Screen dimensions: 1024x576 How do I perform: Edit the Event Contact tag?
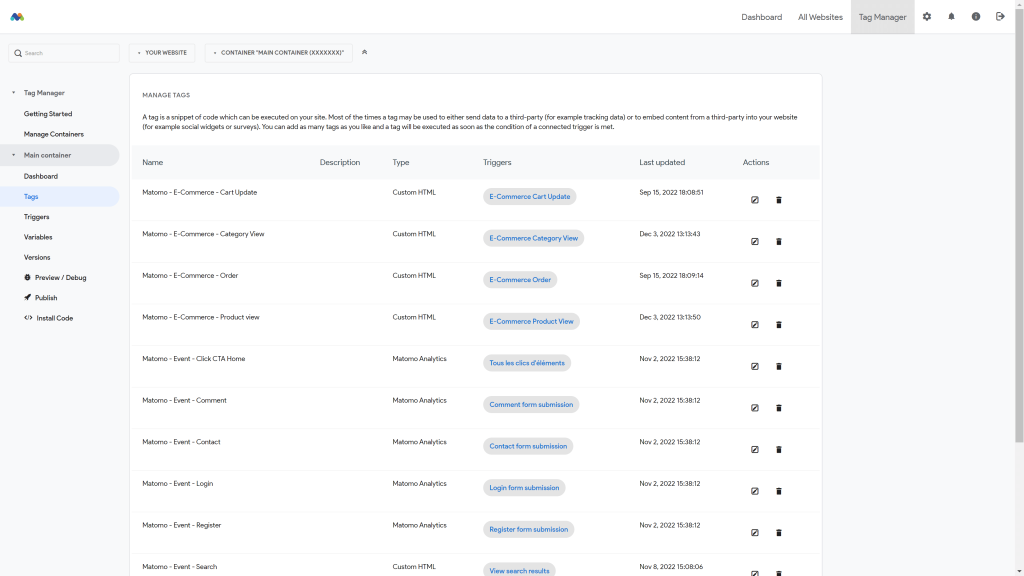coord(754,449)
